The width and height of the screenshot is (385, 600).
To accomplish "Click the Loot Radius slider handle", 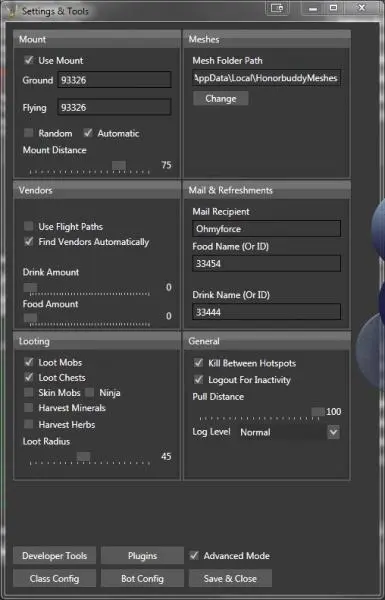I will pos(83,456).
